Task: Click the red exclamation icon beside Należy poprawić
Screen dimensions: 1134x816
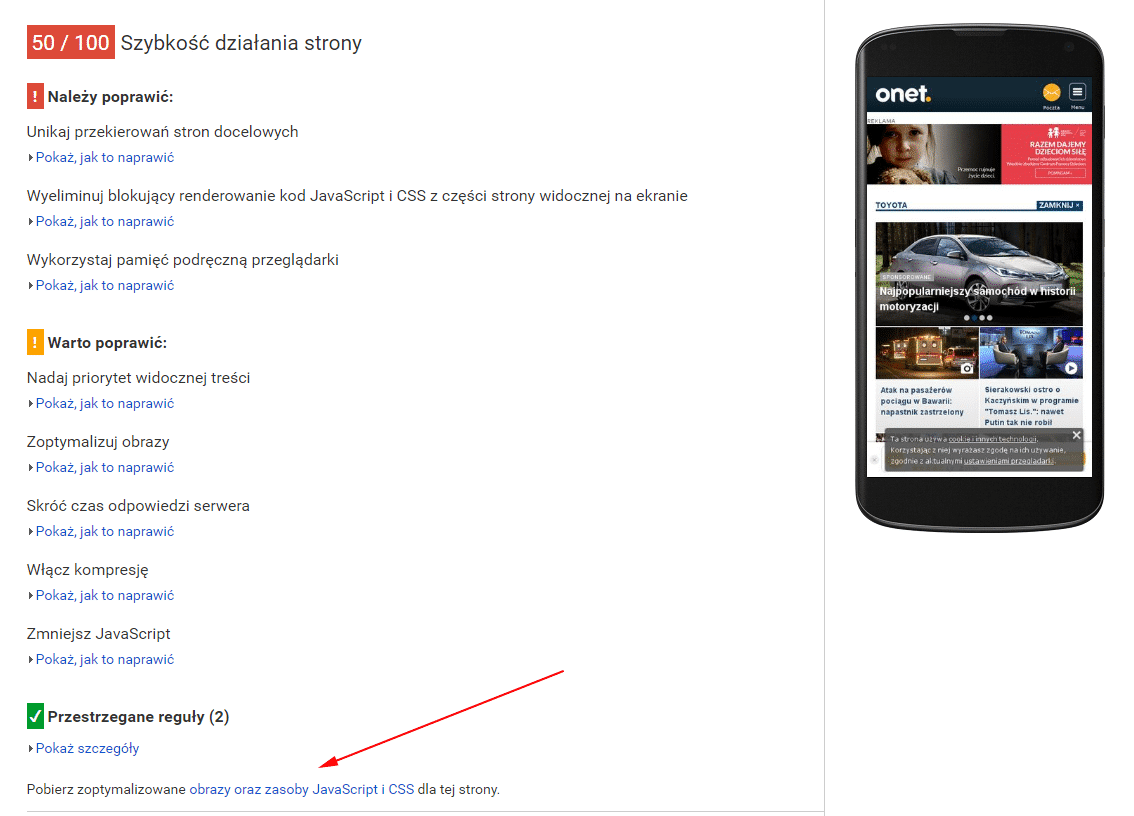Action: (35, 97)
